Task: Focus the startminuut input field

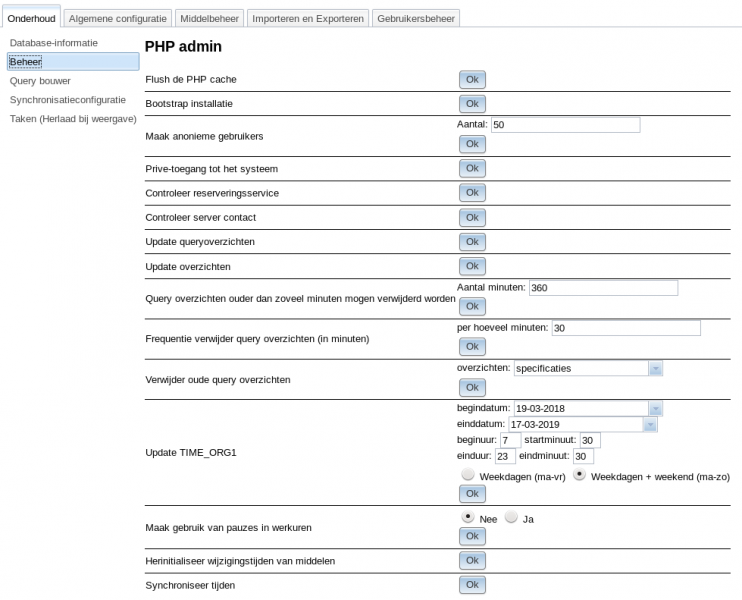Action: (590, 441)
